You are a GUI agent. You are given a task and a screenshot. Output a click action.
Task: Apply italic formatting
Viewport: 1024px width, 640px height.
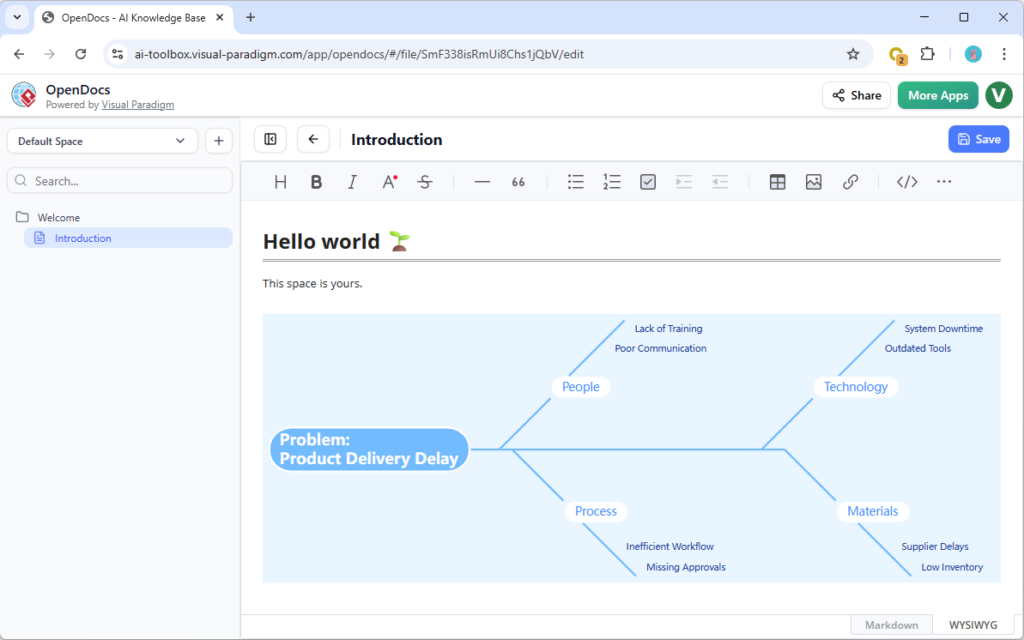[x=352, y=181]
